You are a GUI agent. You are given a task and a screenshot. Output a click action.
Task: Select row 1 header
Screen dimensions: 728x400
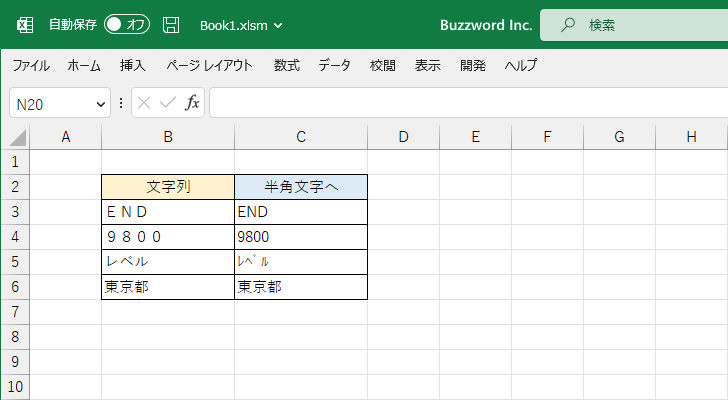pyautogui.click(x=15, y=162)
